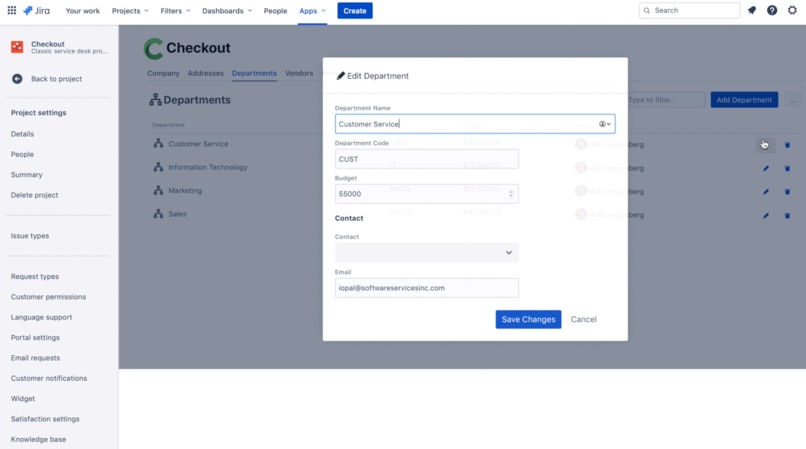Click the Budget field stepper arrows
Screen dimensions: 806x449
click(511, 194)
